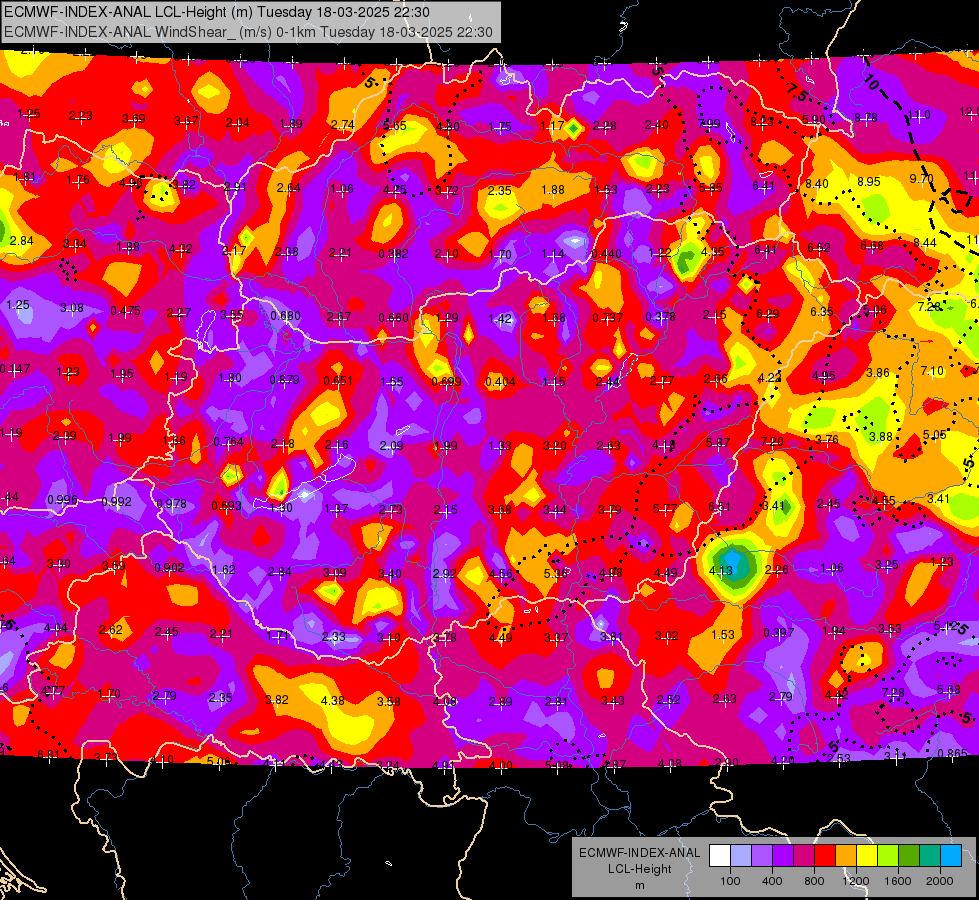
Task: Click the grid value 0.992
Action: 117,502
